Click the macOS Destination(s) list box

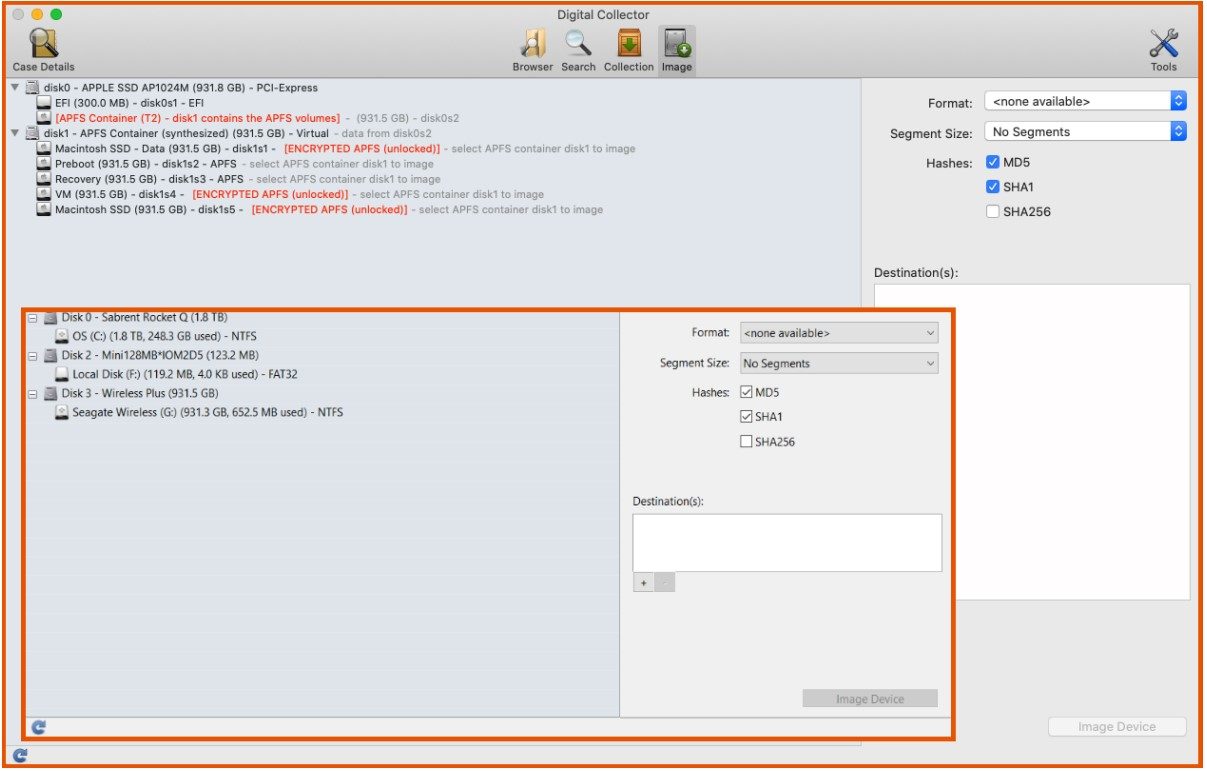click(x=1032, y=442)
